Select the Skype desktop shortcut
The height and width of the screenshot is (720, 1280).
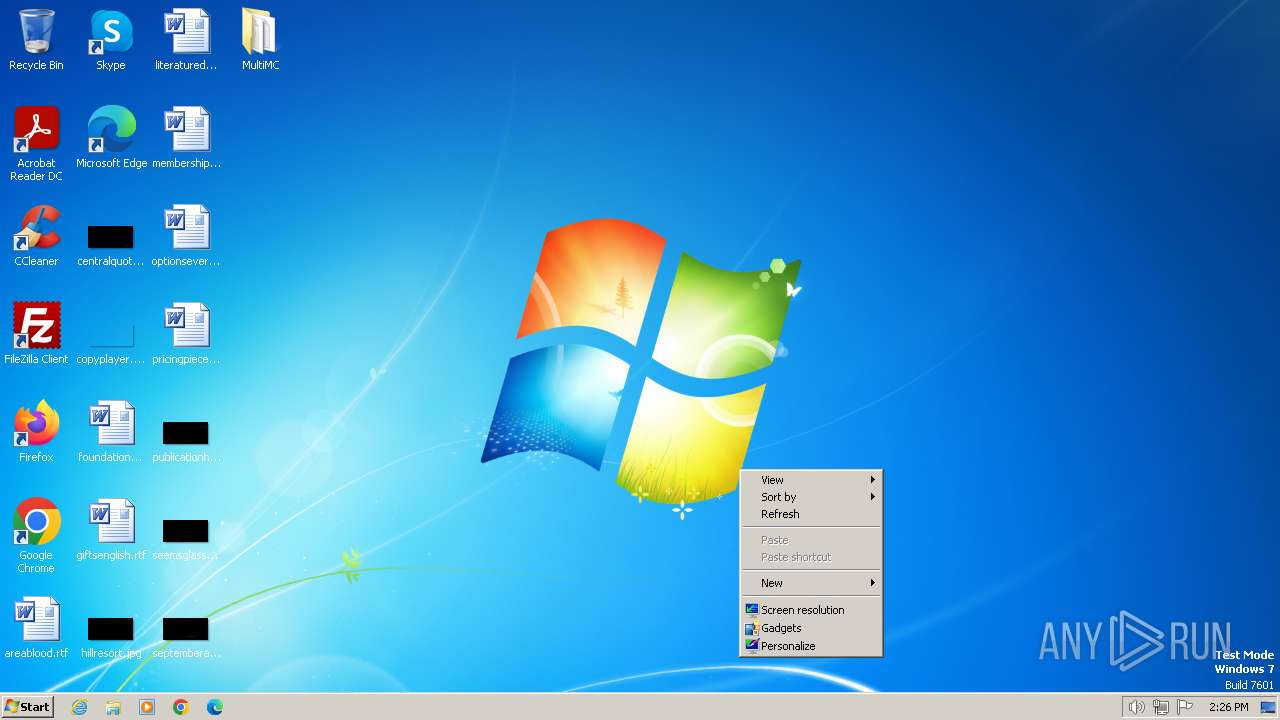111,40
